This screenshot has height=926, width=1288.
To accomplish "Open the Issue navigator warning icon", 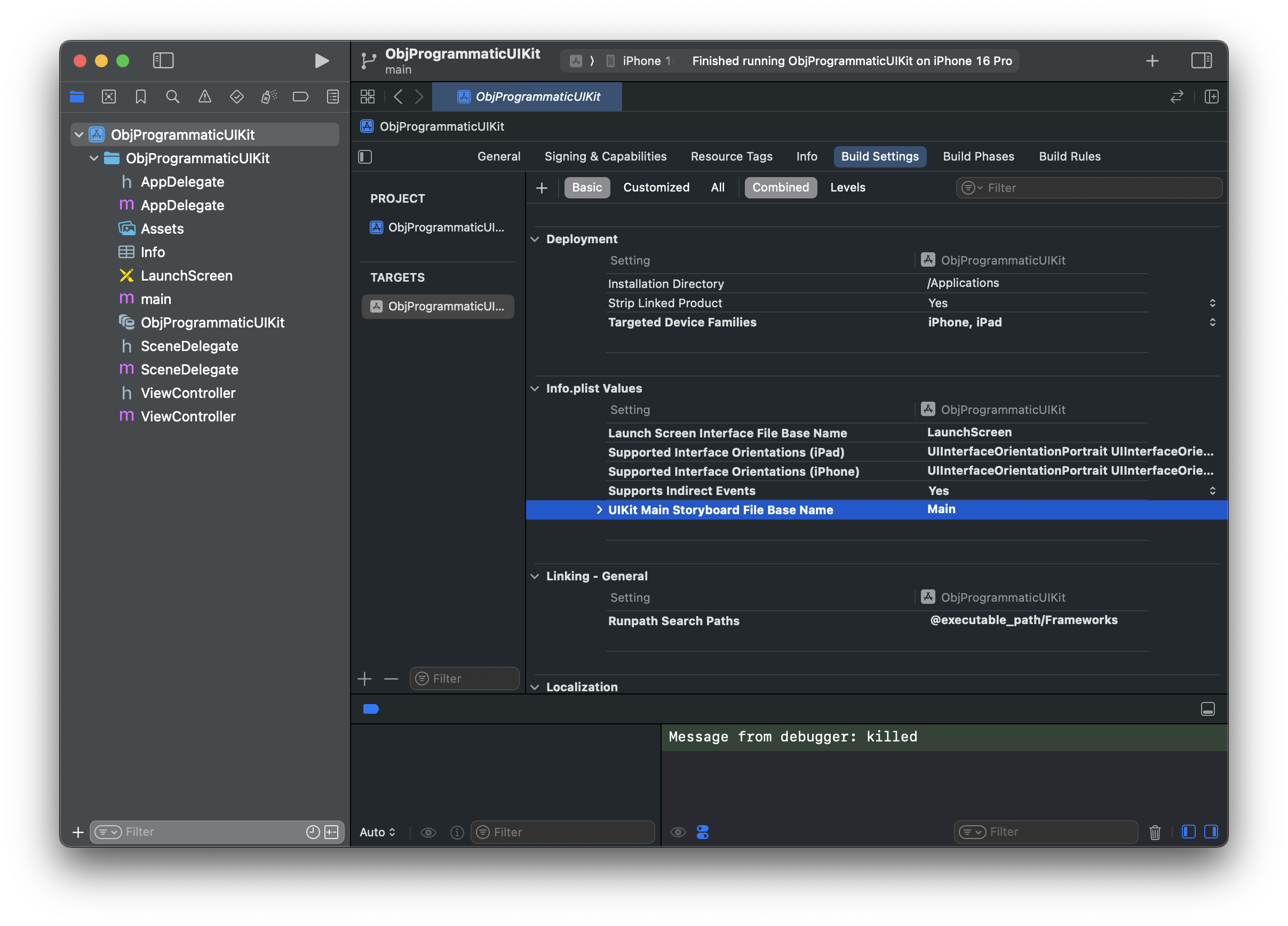I will [204, 97].
